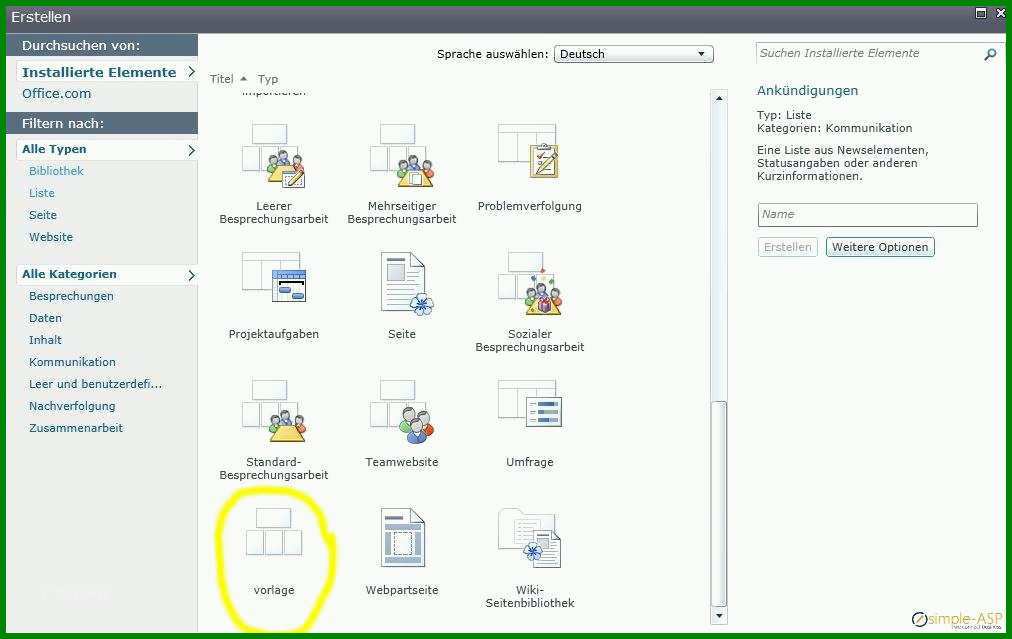This screenshot has width=1012, height=639.
Task: Select the Seite page icon
Action: 407,284
